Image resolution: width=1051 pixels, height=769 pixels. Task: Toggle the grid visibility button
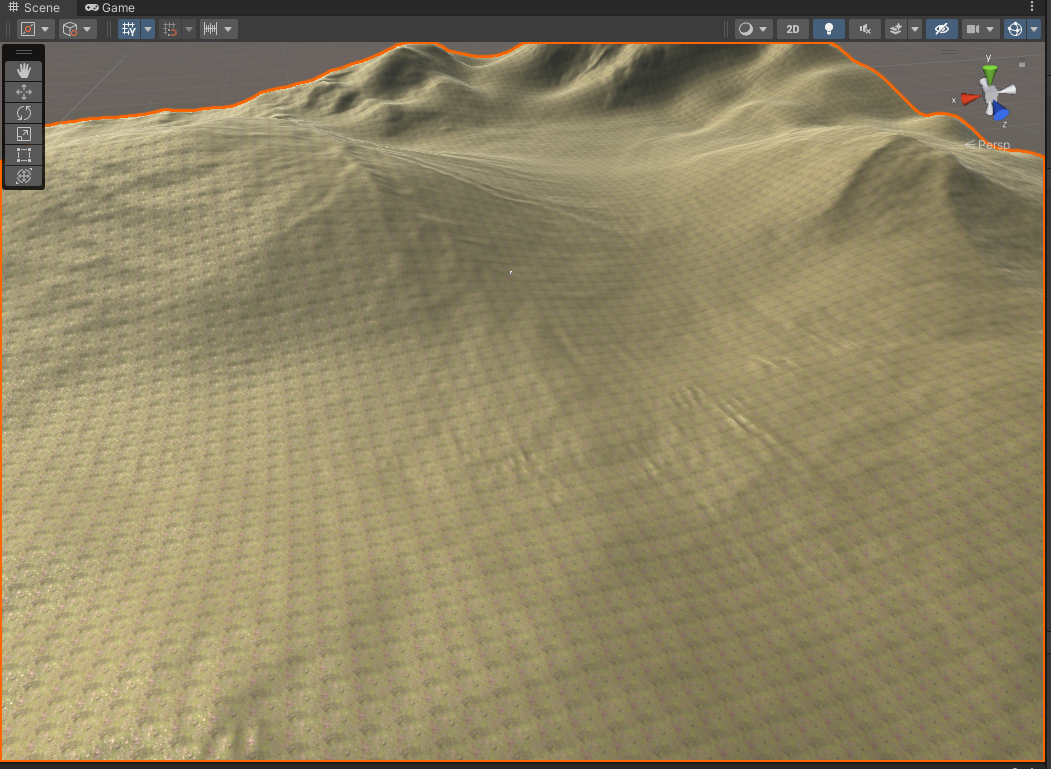click(129, 29)
